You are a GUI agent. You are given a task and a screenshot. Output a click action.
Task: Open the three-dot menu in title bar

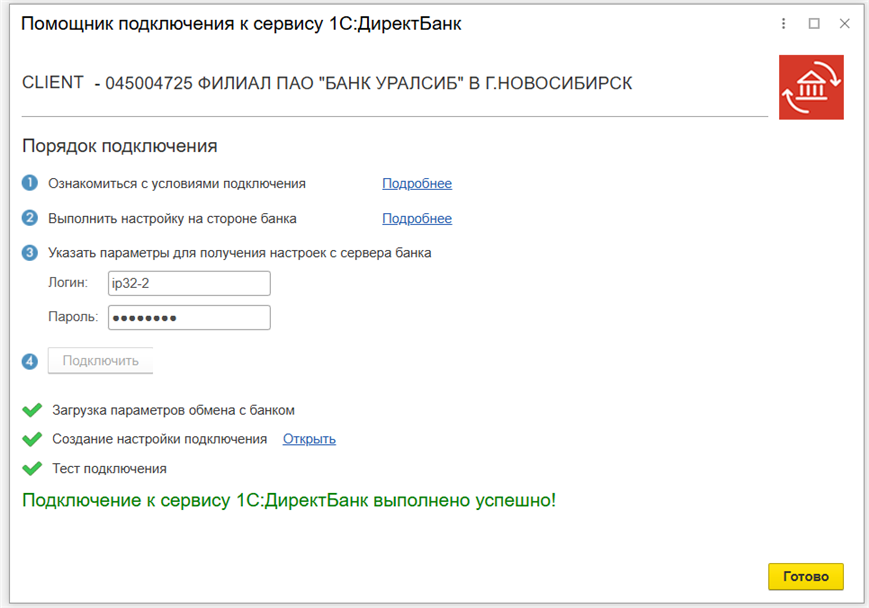click(784, 24)
